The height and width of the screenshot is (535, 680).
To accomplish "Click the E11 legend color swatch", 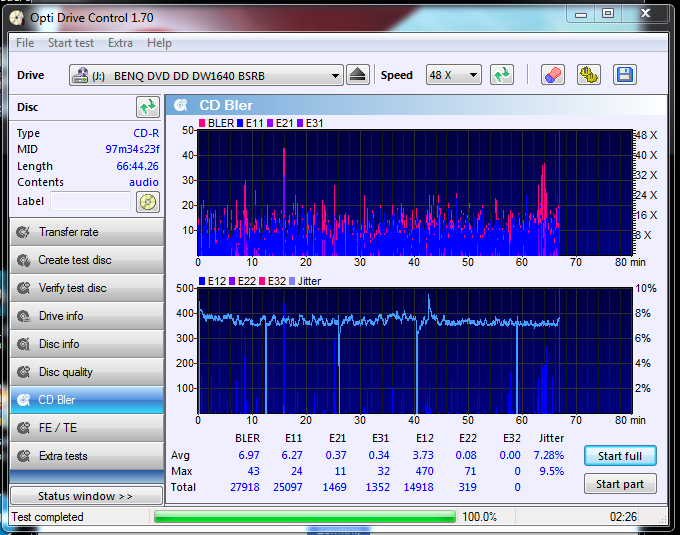I will tap(240, 123).
